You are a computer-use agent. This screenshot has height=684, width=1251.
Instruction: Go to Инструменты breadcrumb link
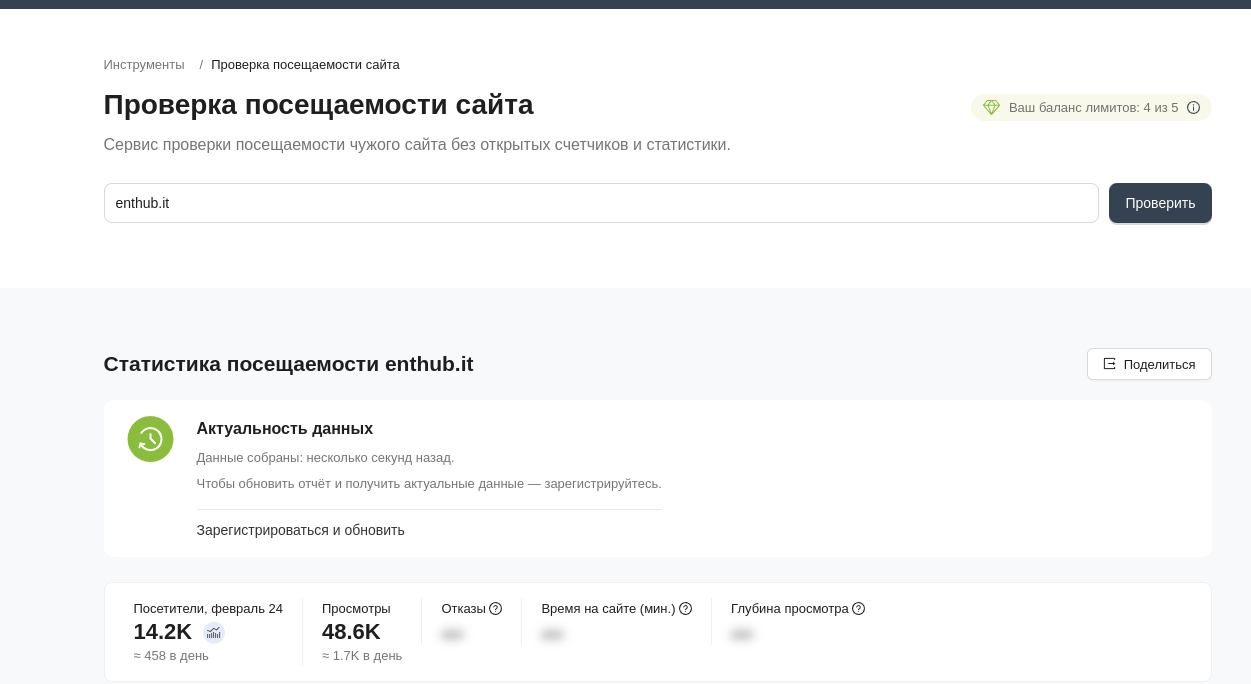[144, 65]
